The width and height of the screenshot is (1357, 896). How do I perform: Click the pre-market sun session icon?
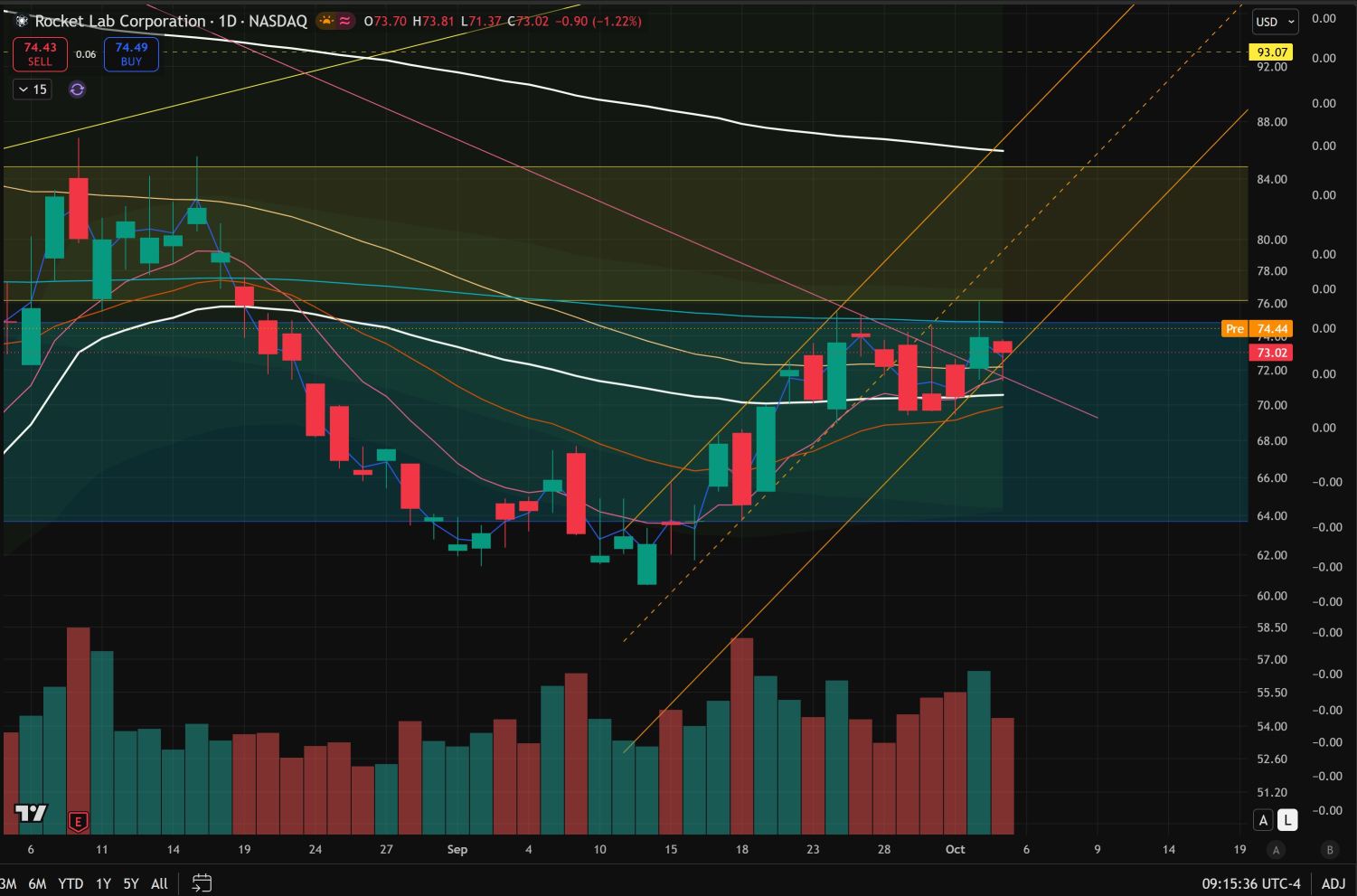[325, 20]
